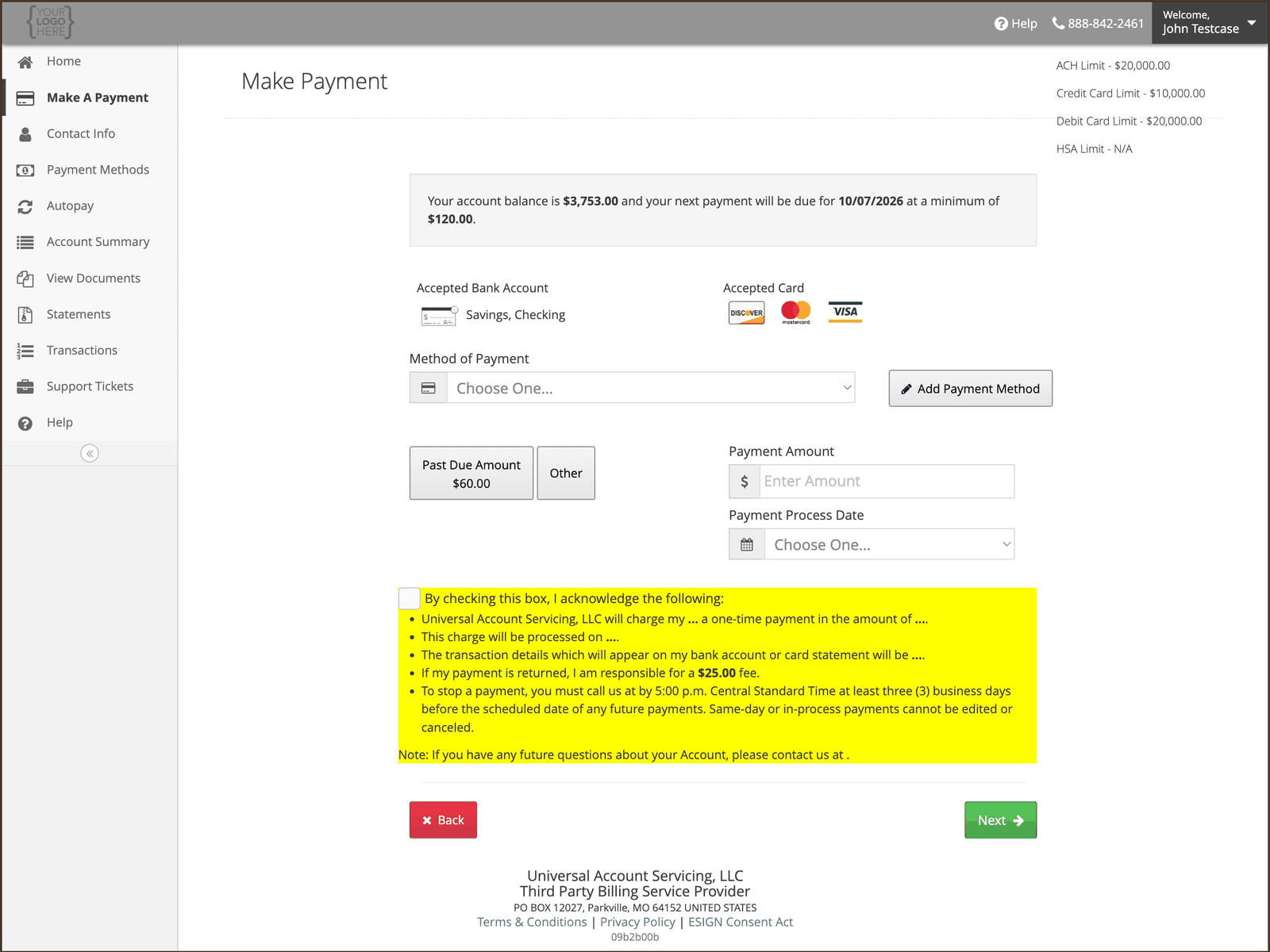Viewport: 1270px width, 952px height.
Task: Collapse the sidebar with the double-chevron icon
Action: coord(90,453)
